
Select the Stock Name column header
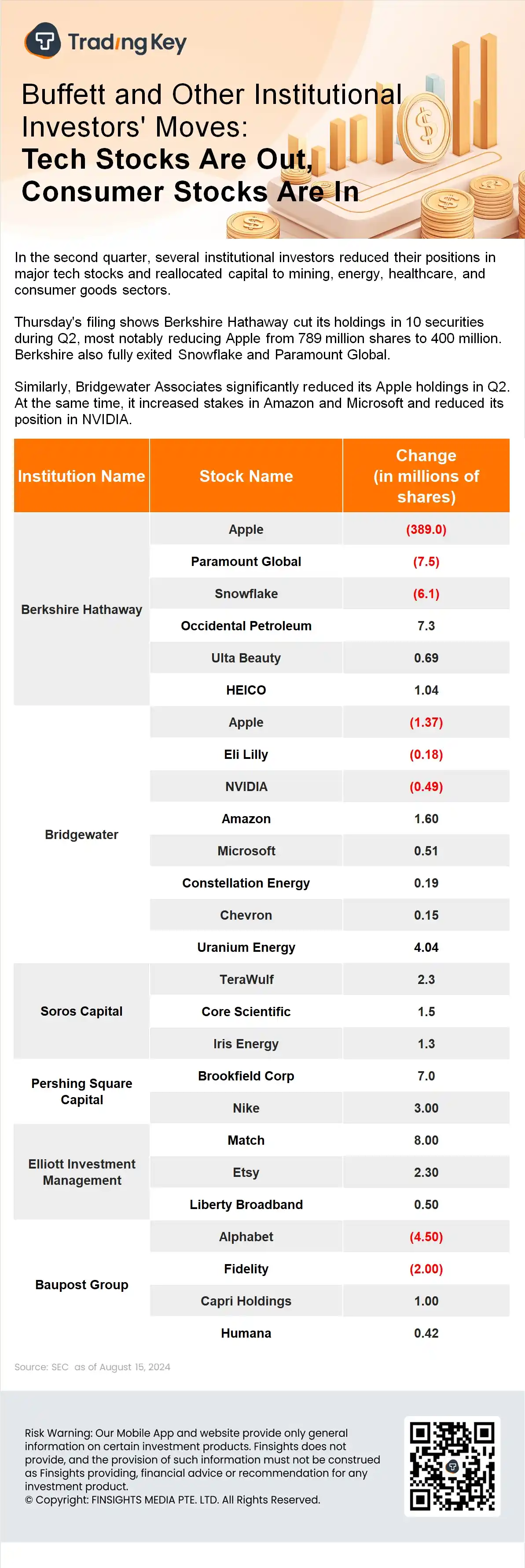click(246, 476)
